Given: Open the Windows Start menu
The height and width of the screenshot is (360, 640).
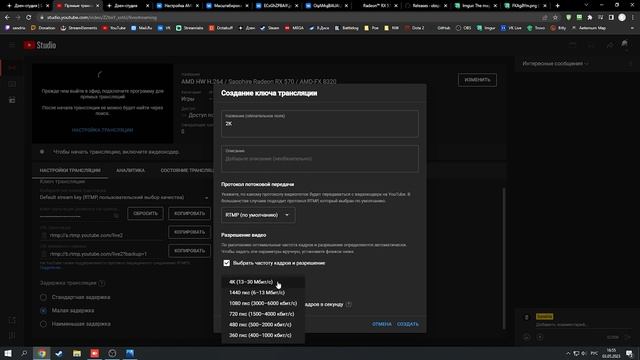Looking at the screenshot, I should pos(8,353).
